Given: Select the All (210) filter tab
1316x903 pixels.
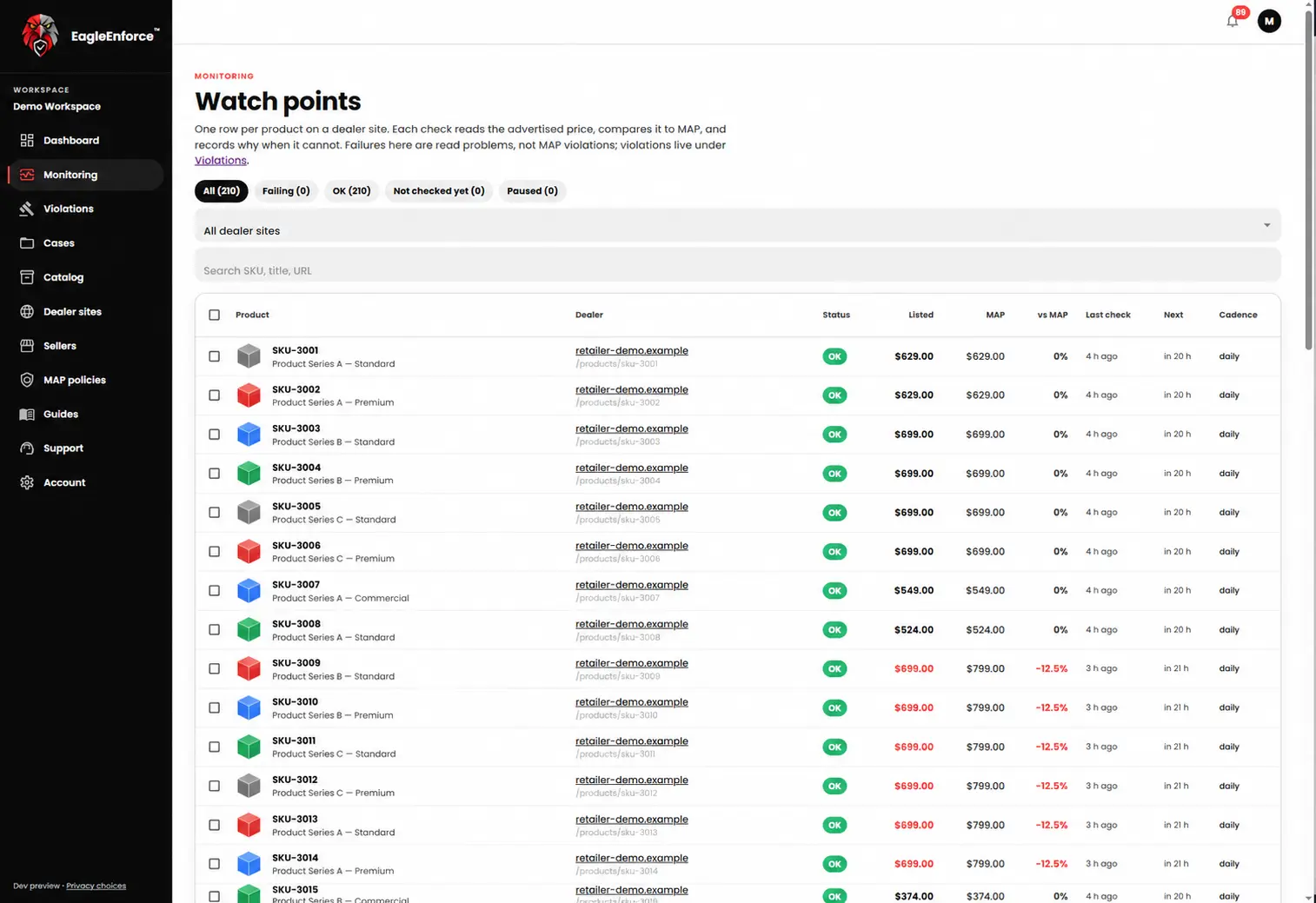Looking at the screenshot, I should [x=221, y=191].
